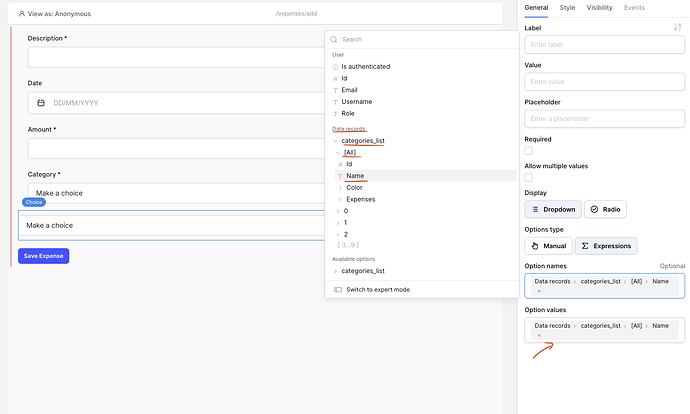Expand record index 0
The height and width of the screenshot is (414, 690).
coord(338,211)
